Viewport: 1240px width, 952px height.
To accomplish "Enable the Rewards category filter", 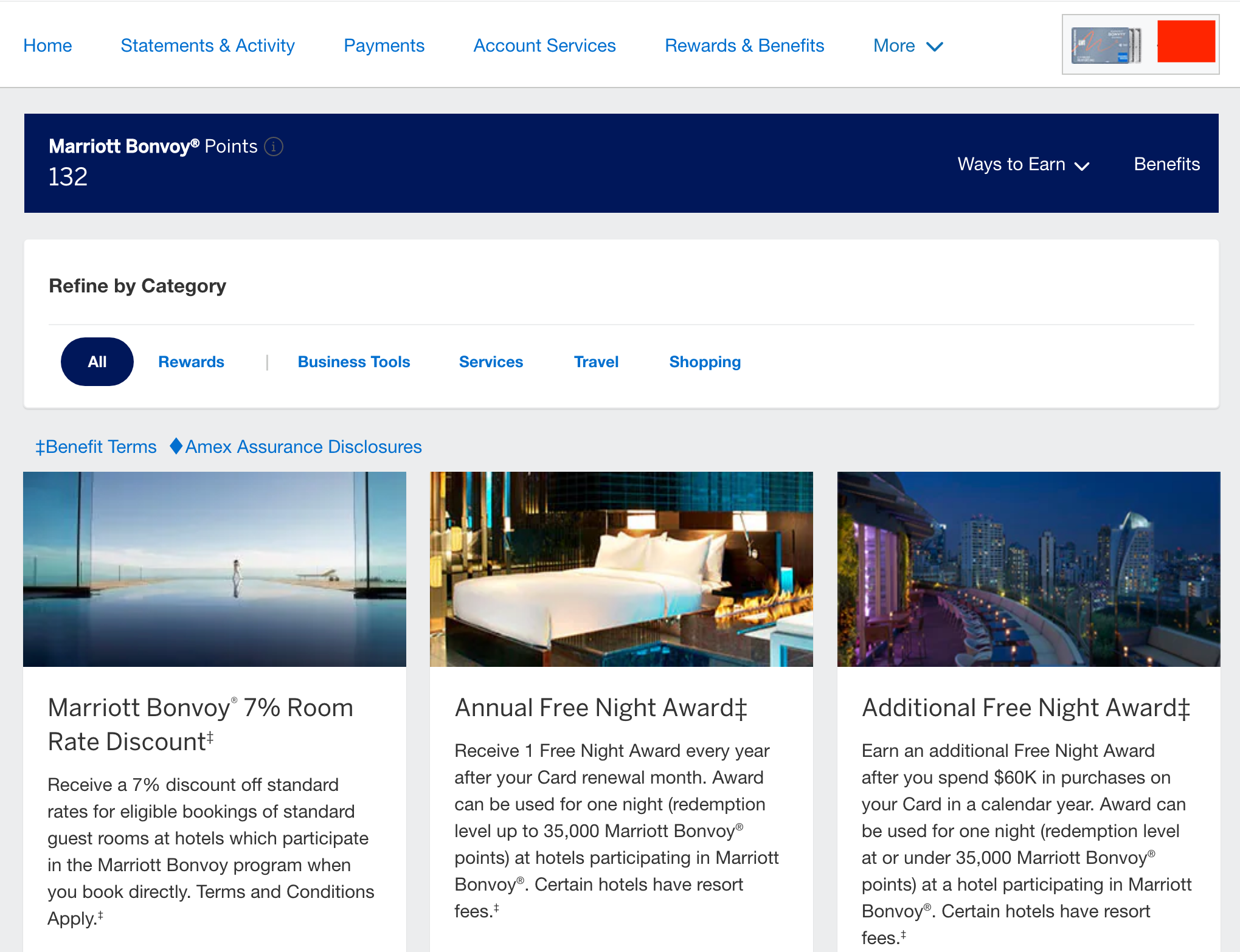I will point(191,361).
